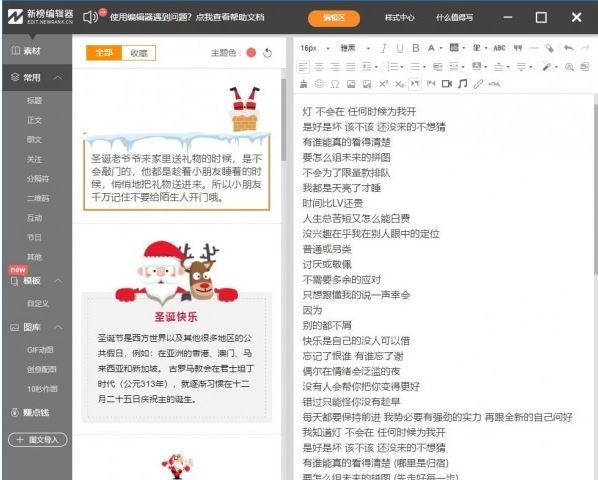Align text to the right
The height and width of the screenshot is (480, 598).
tap(335, 67)
